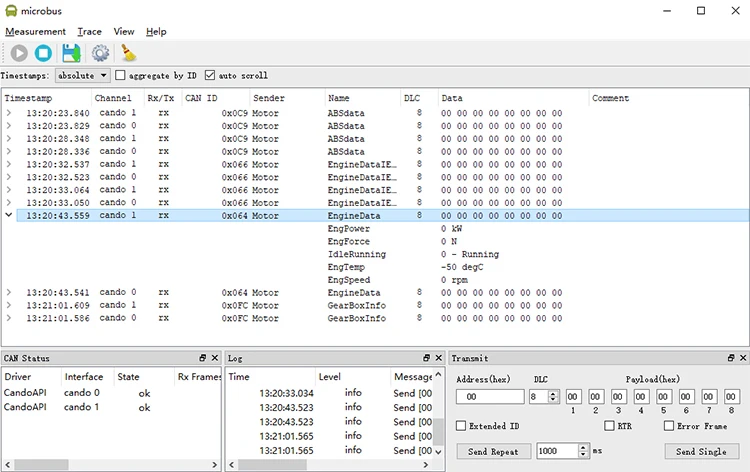The width and height of the screenshot is (750, 472).
Task: Click the microbus app icon in title bar
Action: coord(11,11)
